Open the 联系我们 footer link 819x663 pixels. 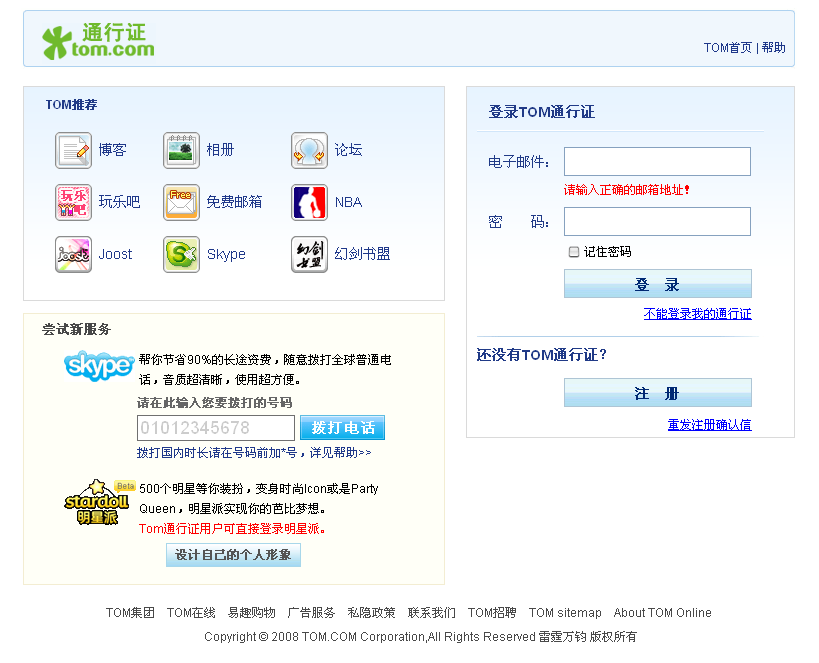click(431, 612)
